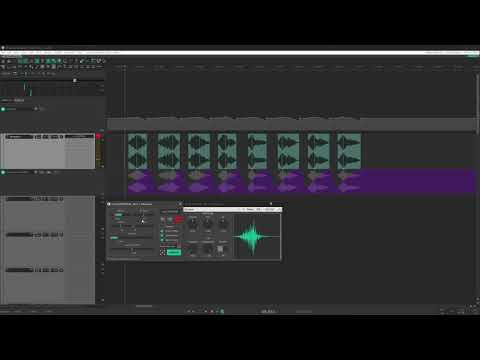480x360 pixels.
Task: Click the time display in the transport bar
Action: click(269, 311)
